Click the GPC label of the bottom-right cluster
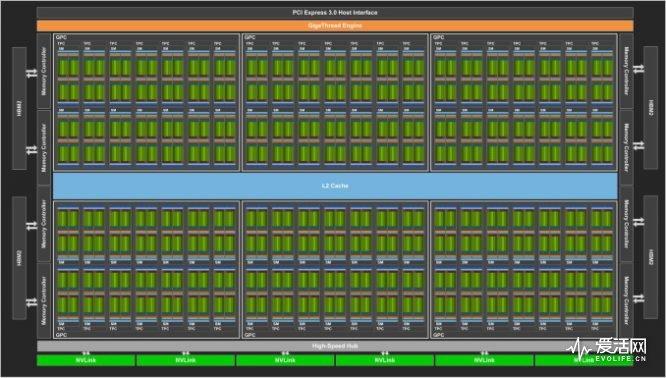Viewport: 666px width, 378px height. click(x=438, y=335)
